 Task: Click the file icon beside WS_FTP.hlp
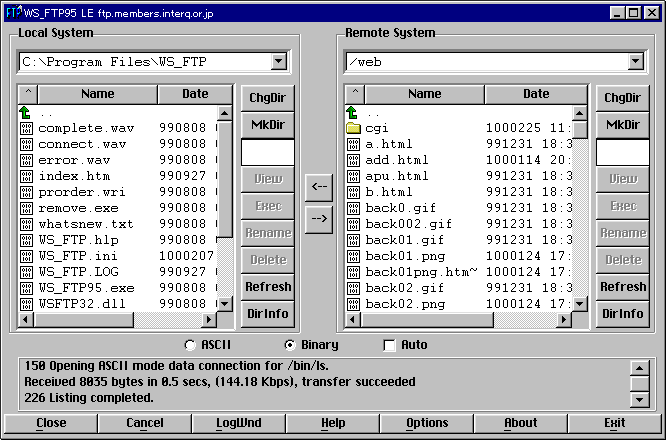(x=26, y=240)
